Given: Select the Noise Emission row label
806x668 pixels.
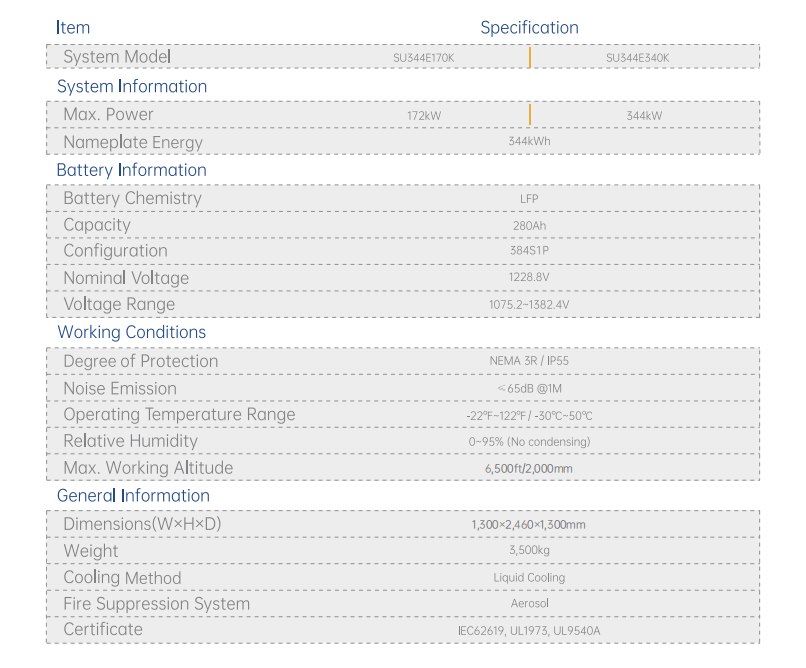Looking at the screenshot, I should point(120,388).
